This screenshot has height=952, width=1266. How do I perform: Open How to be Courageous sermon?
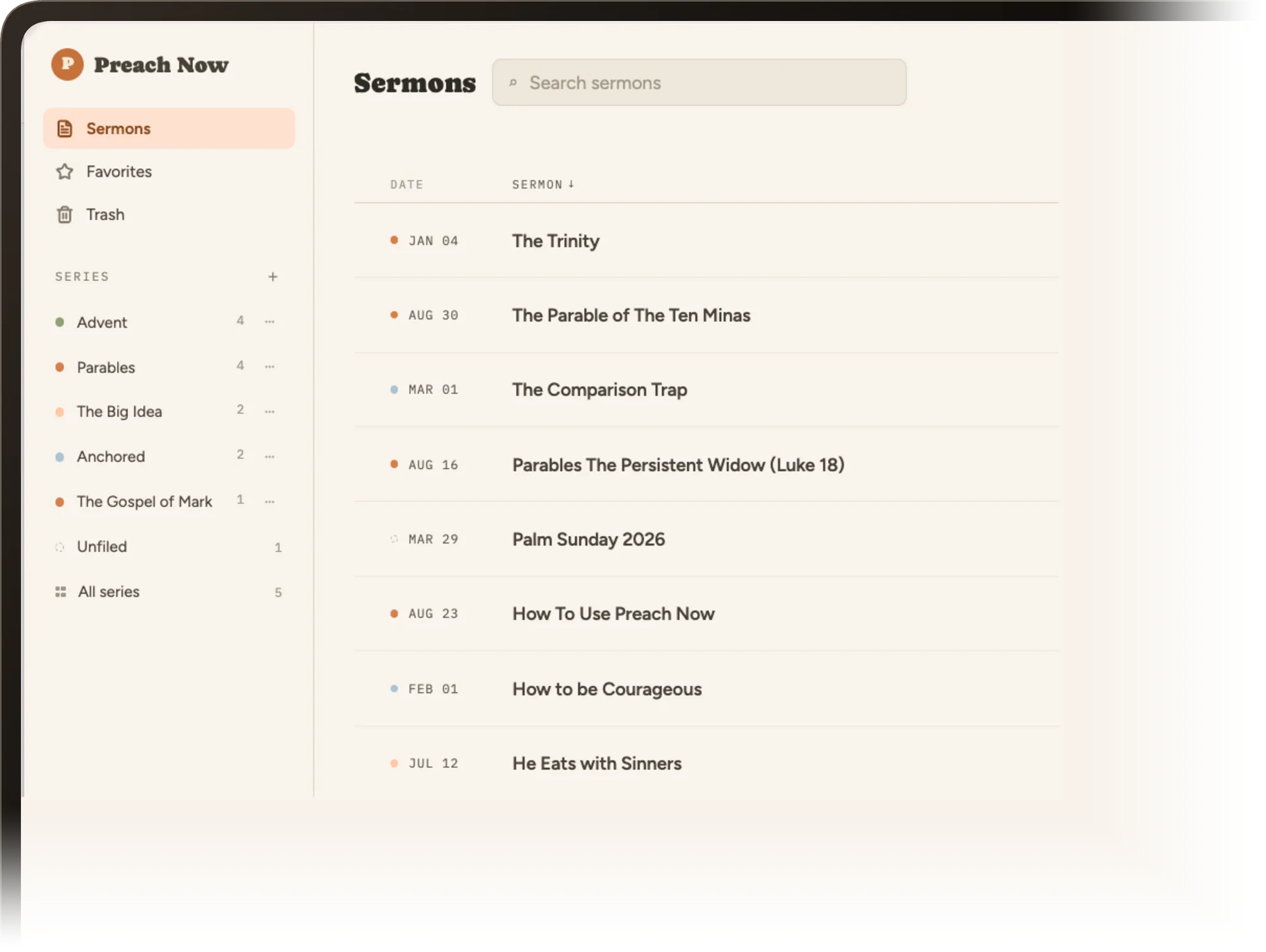607,689
